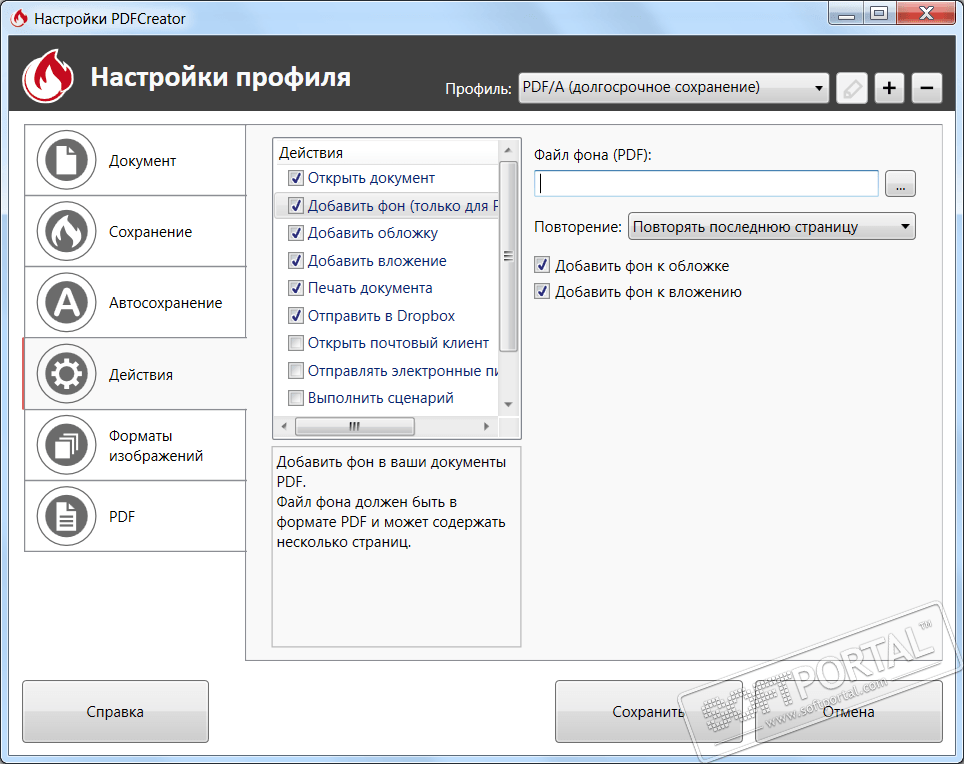Image resolution: width=964 pixels, height=764 pixels.
Task: Browse for background file with ... button
Action: (900, 184)
